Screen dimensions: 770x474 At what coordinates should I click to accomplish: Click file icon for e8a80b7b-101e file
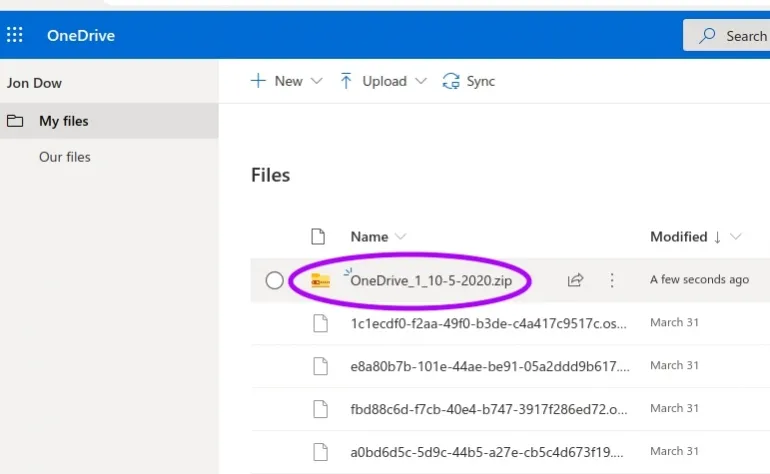click(321, 366)
